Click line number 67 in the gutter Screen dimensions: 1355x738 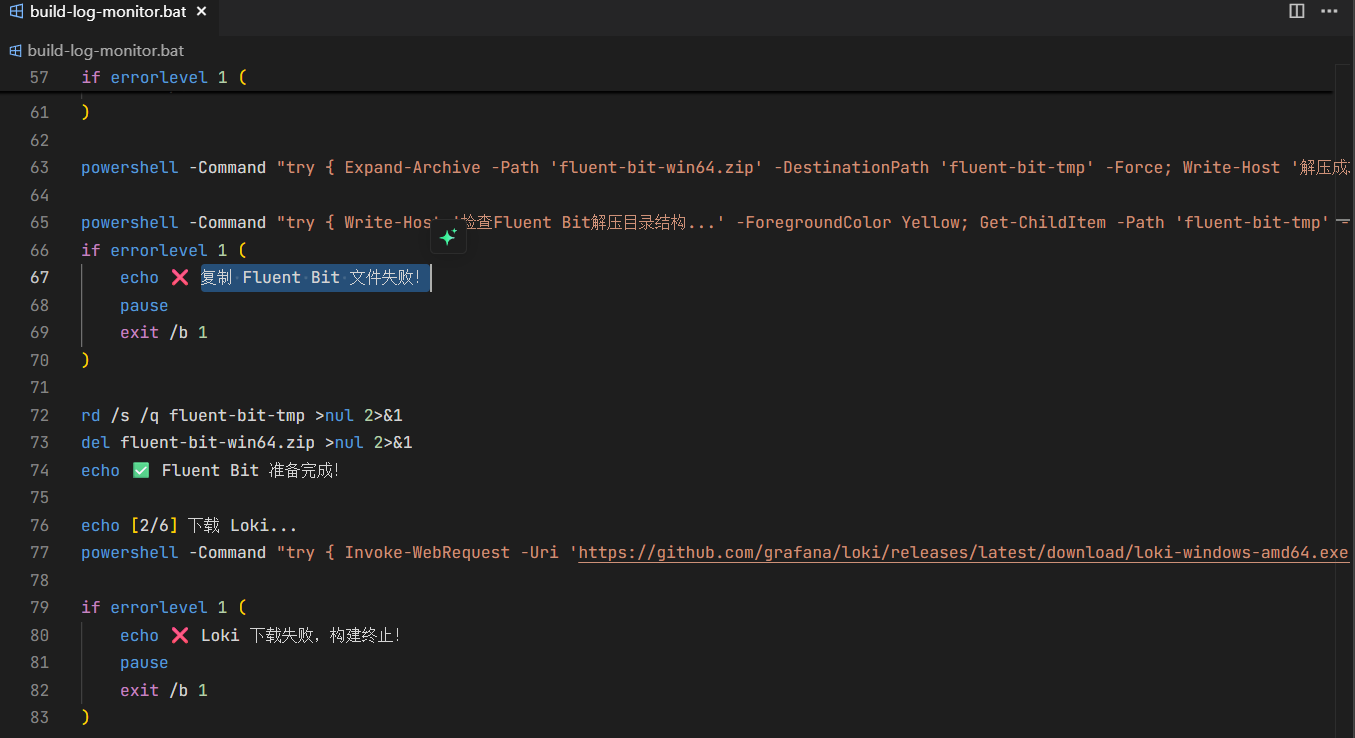pos(39,277)
